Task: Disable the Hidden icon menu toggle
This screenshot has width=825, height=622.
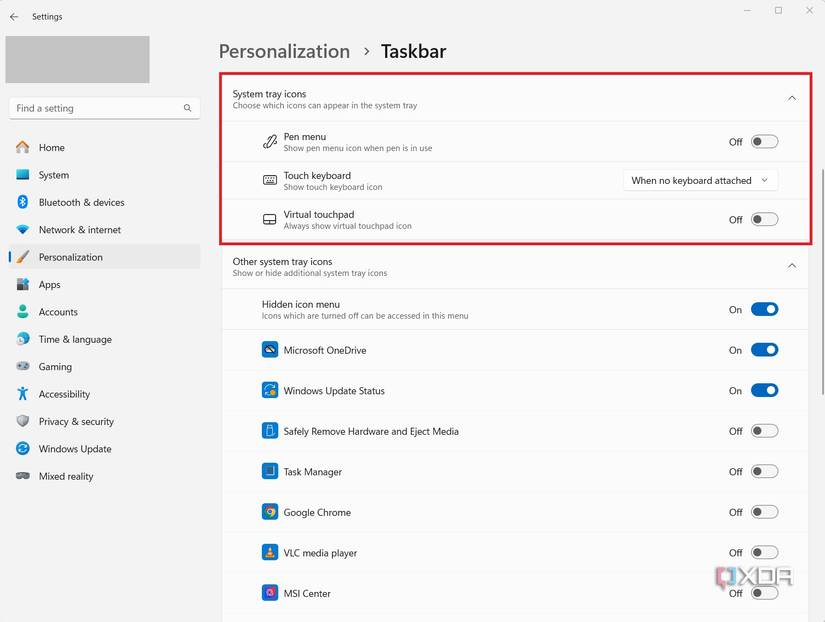Action: (x=764, y=310)
